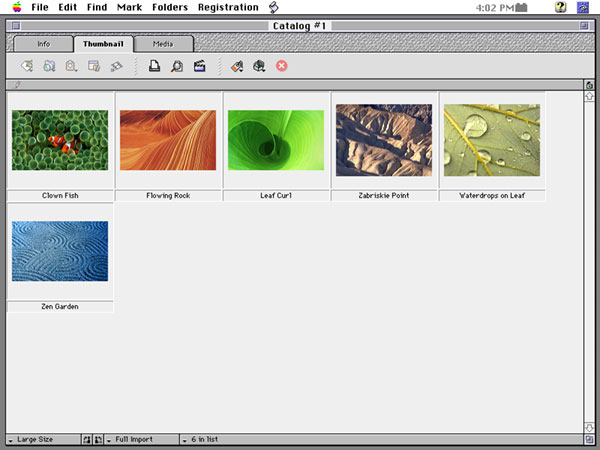Open the Mark menu
The width and height of the screenshot is (600, 450).
tap(129, 7)
